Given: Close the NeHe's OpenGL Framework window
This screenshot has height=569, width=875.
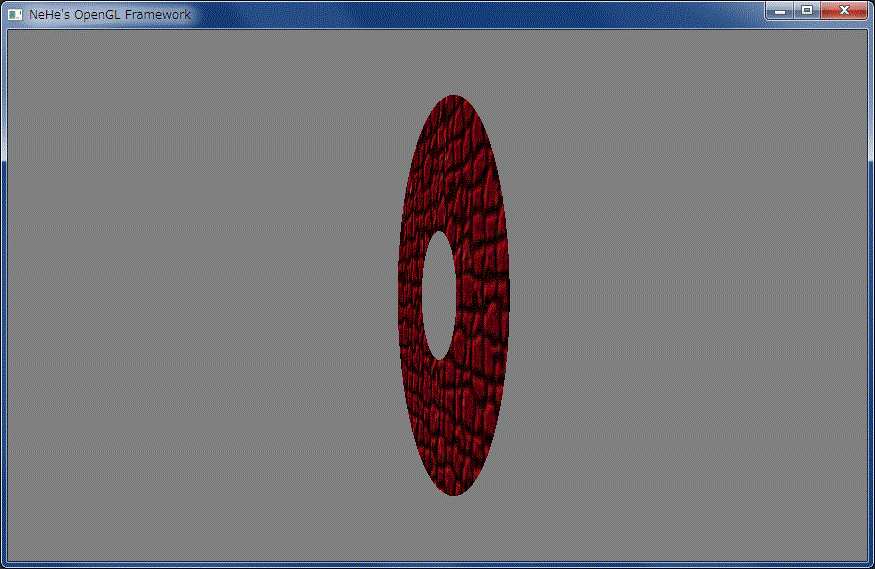Looking at the screenshot, I should pos(844,11).
